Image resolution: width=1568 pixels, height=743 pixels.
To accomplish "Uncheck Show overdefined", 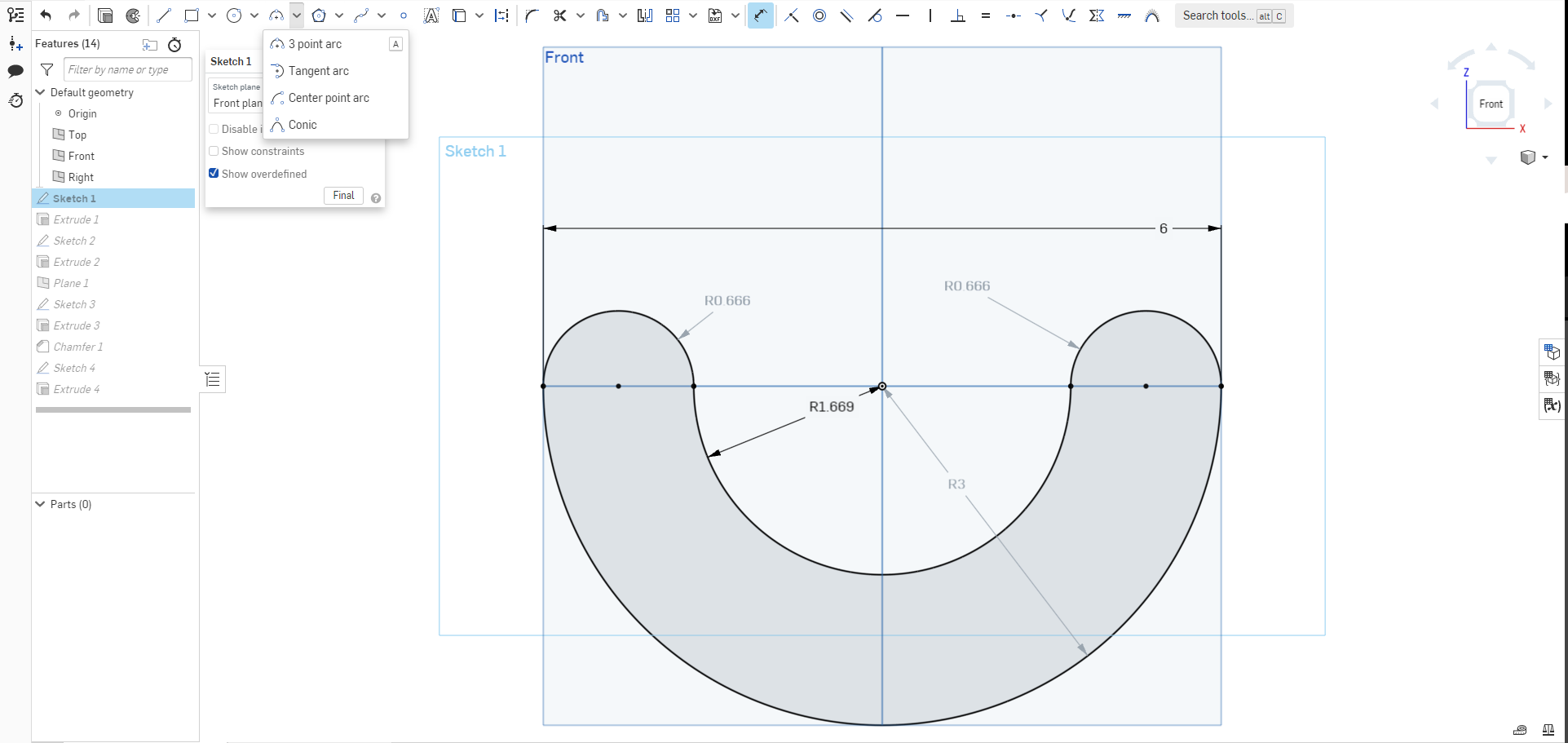I will pyautogui.click(x=214, y=173).
